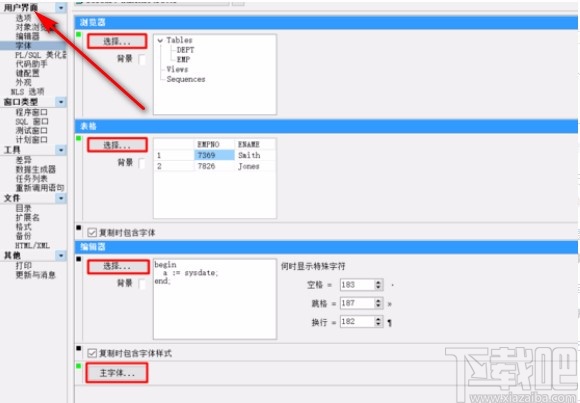
Task: Click 'a := sysdate;' line in editor preview
Action: click(191, 273)
